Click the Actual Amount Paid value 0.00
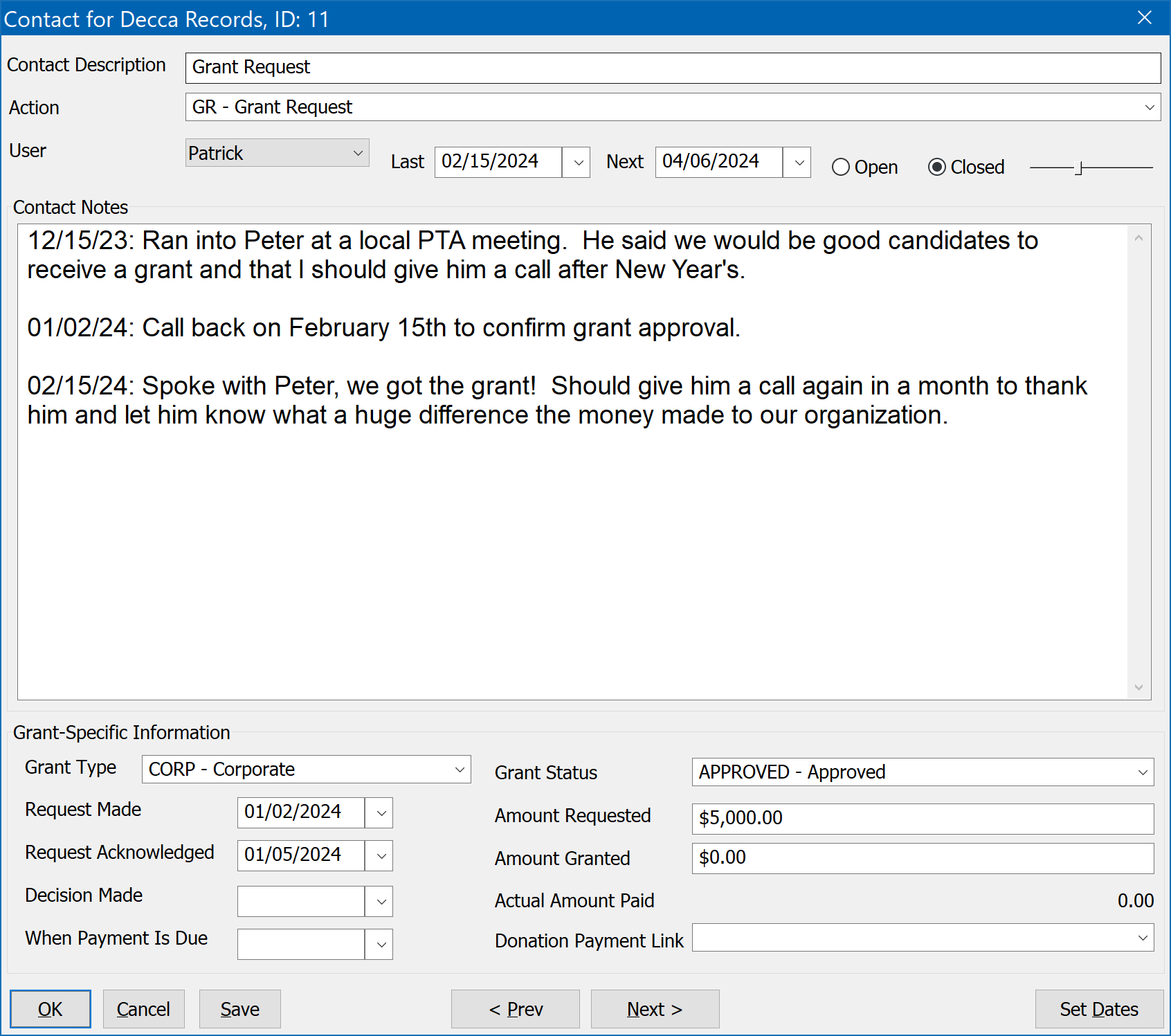1171x1036 pixels. click(x=1136, y=901)
